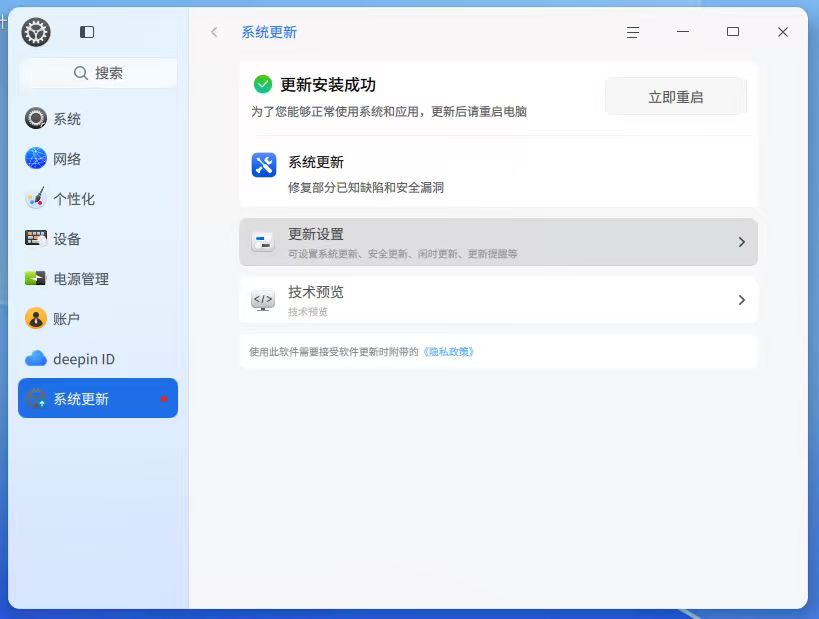Click the 立即重启 button
Viewport: 819px width, 619px height.
point(676,97)
